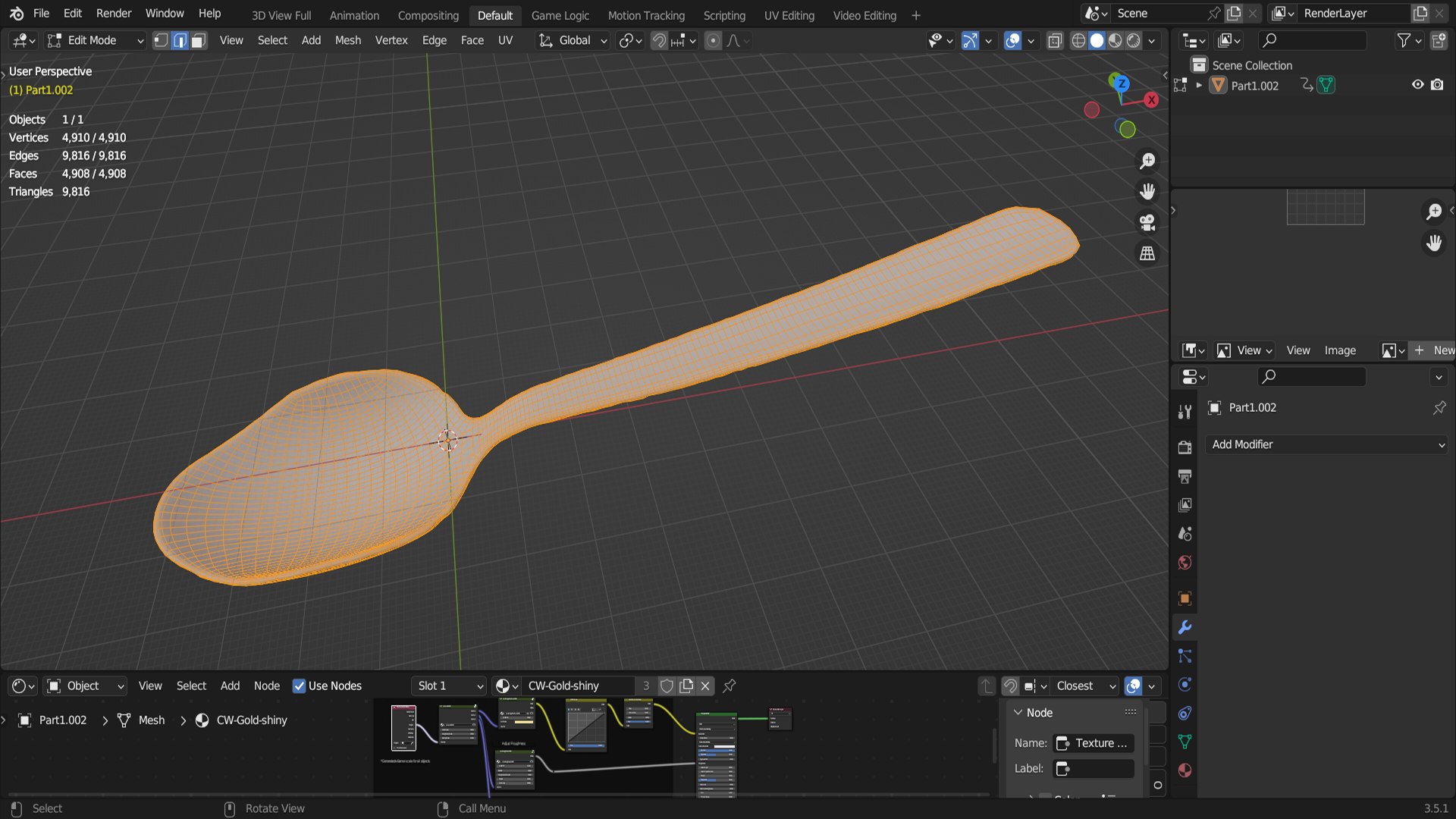
Task: Toggle the Use Nodes checkbox
Action: point(299,686)
